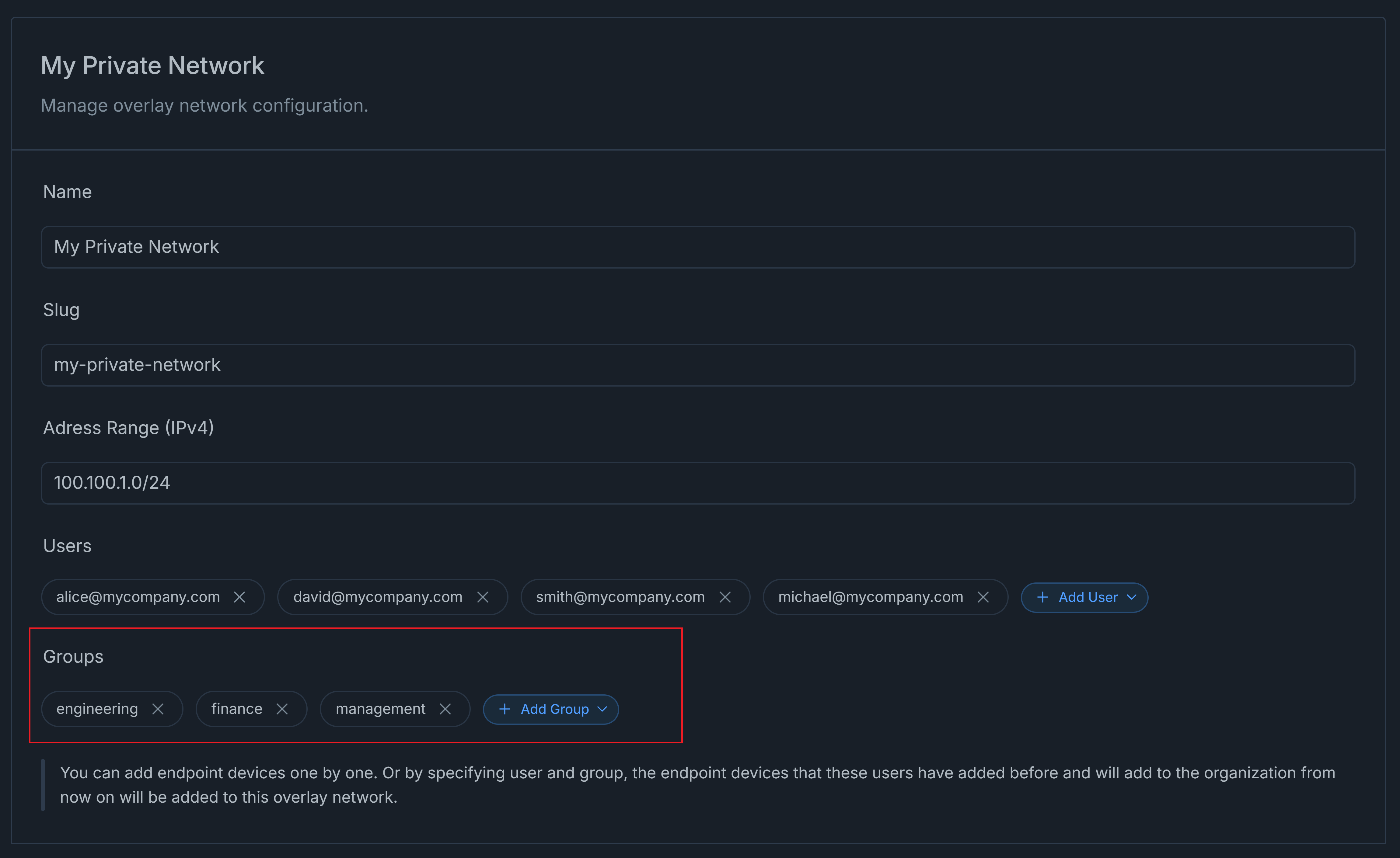Screen dimensions: 1400x858
Task: Remove the management group via X
Action: (x=445, y=709)
